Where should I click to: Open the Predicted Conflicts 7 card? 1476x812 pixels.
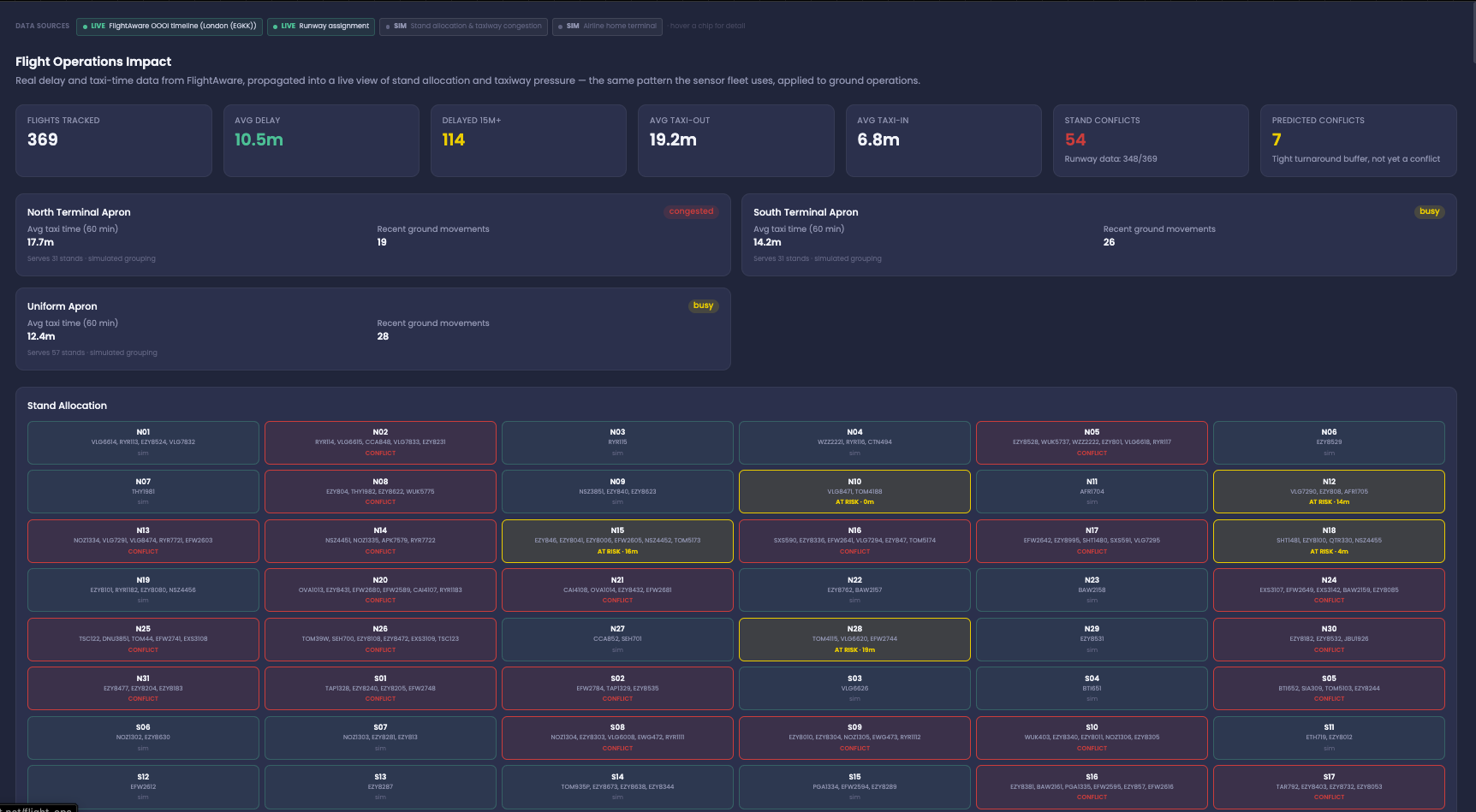tap(1359, 141)
